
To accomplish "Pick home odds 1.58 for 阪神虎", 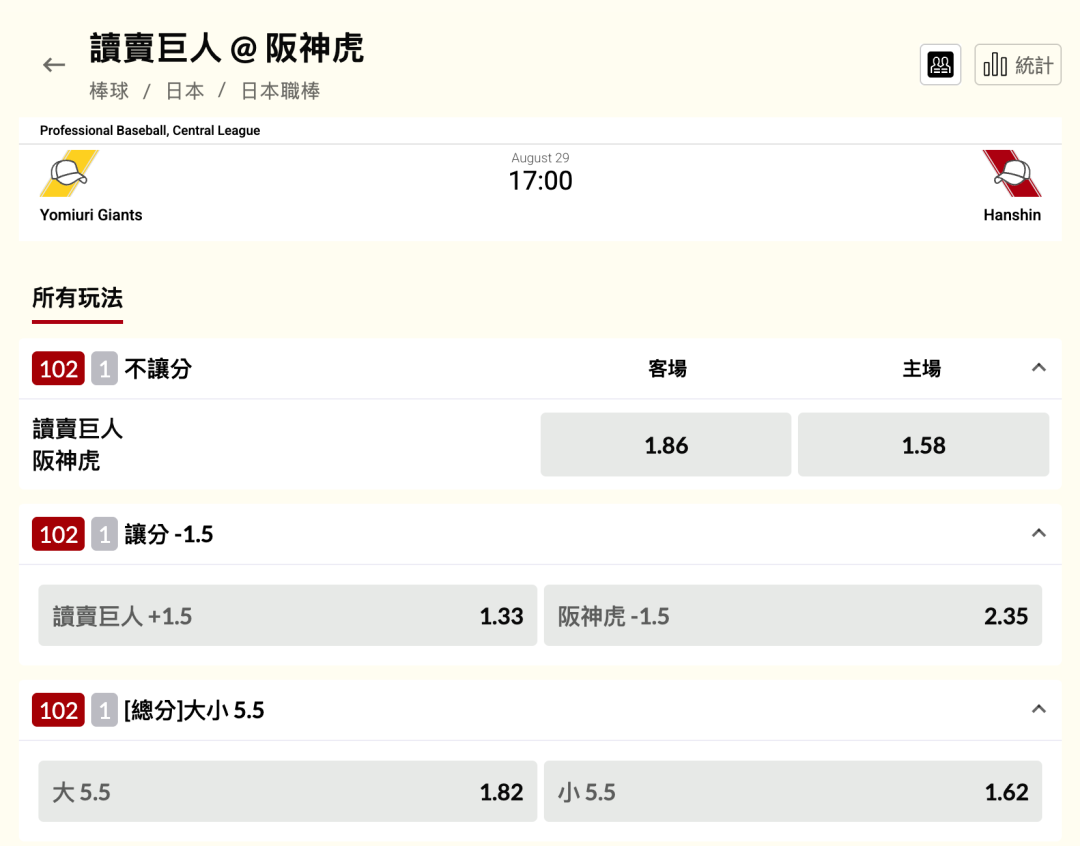I will pos(923,444).
